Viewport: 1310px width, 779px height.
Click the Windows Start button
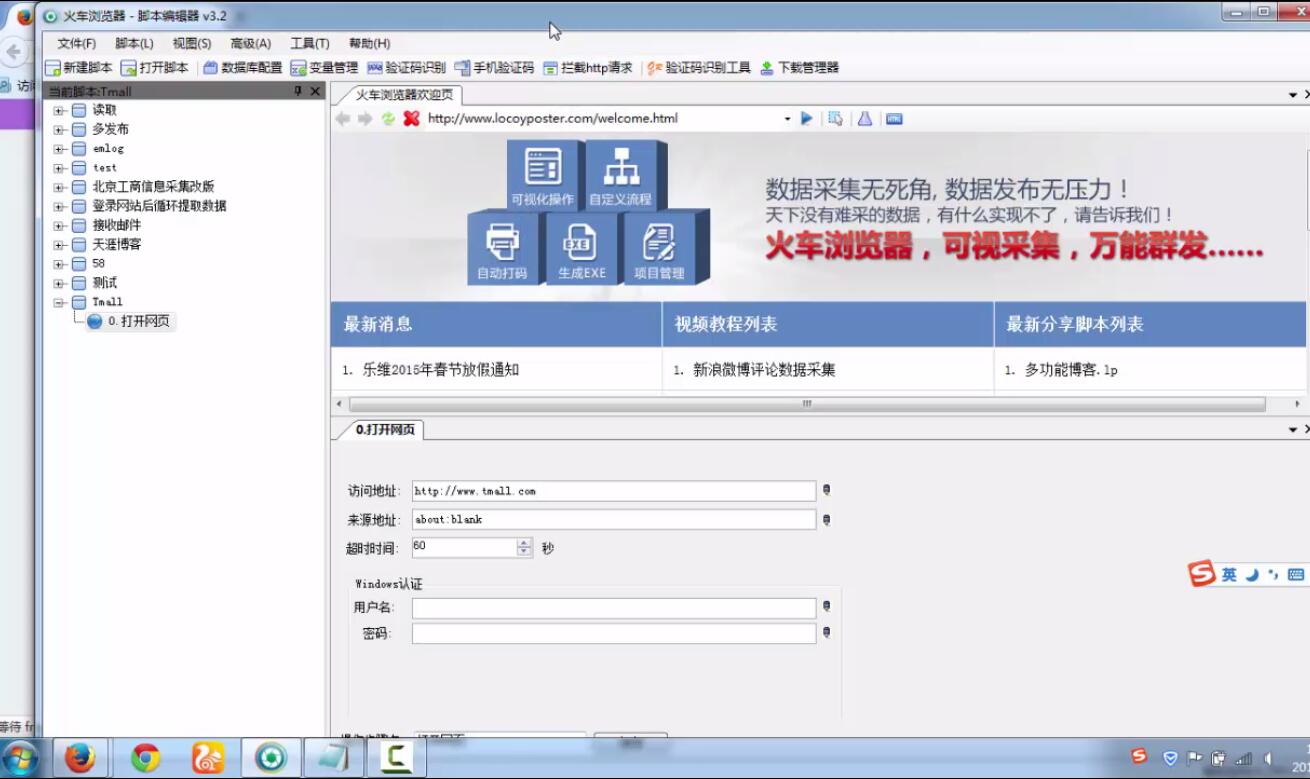click(x=20, y=758)
